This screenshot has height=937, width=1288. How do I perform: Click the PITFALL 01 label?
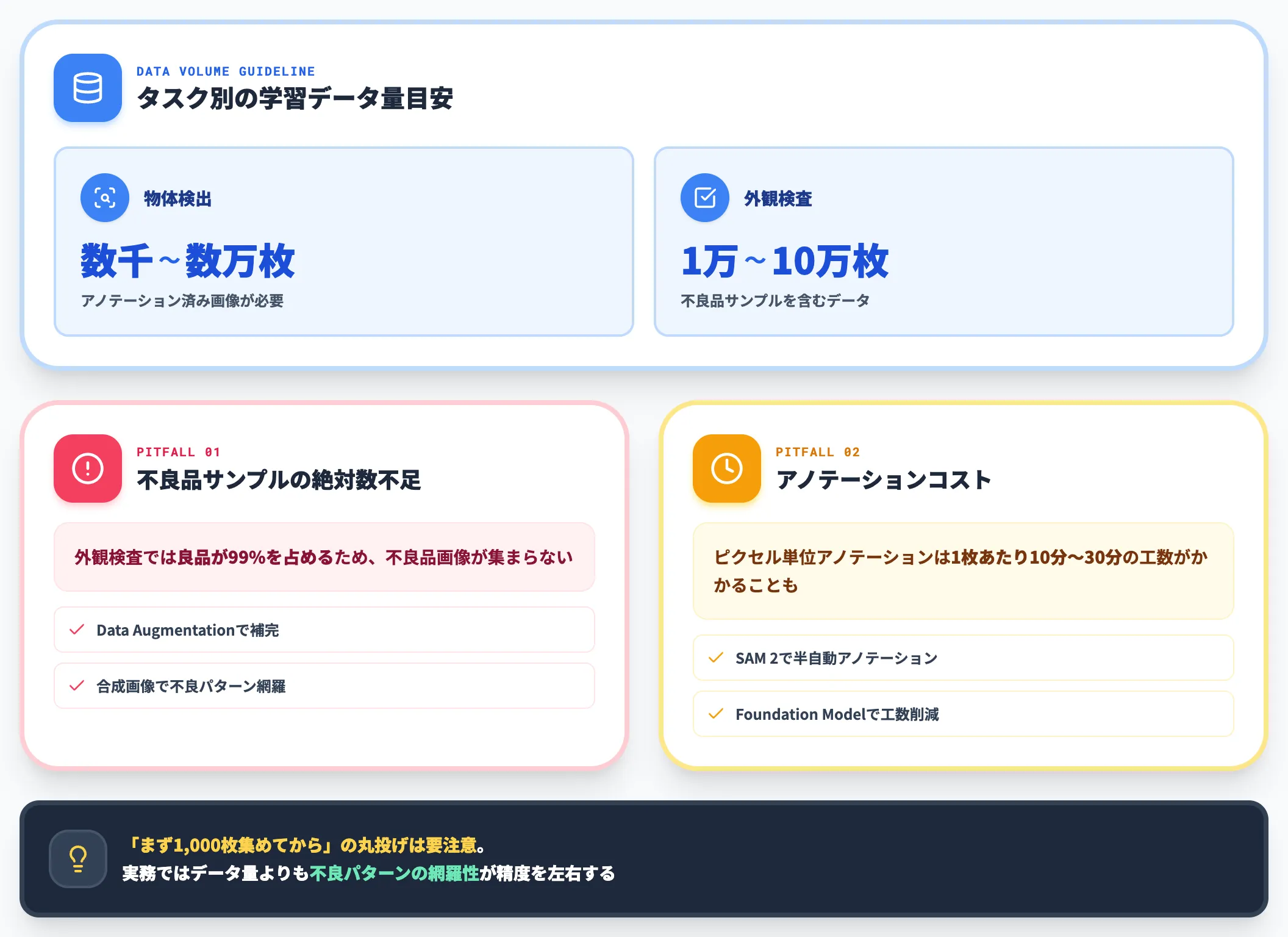[x=178, y=452]
